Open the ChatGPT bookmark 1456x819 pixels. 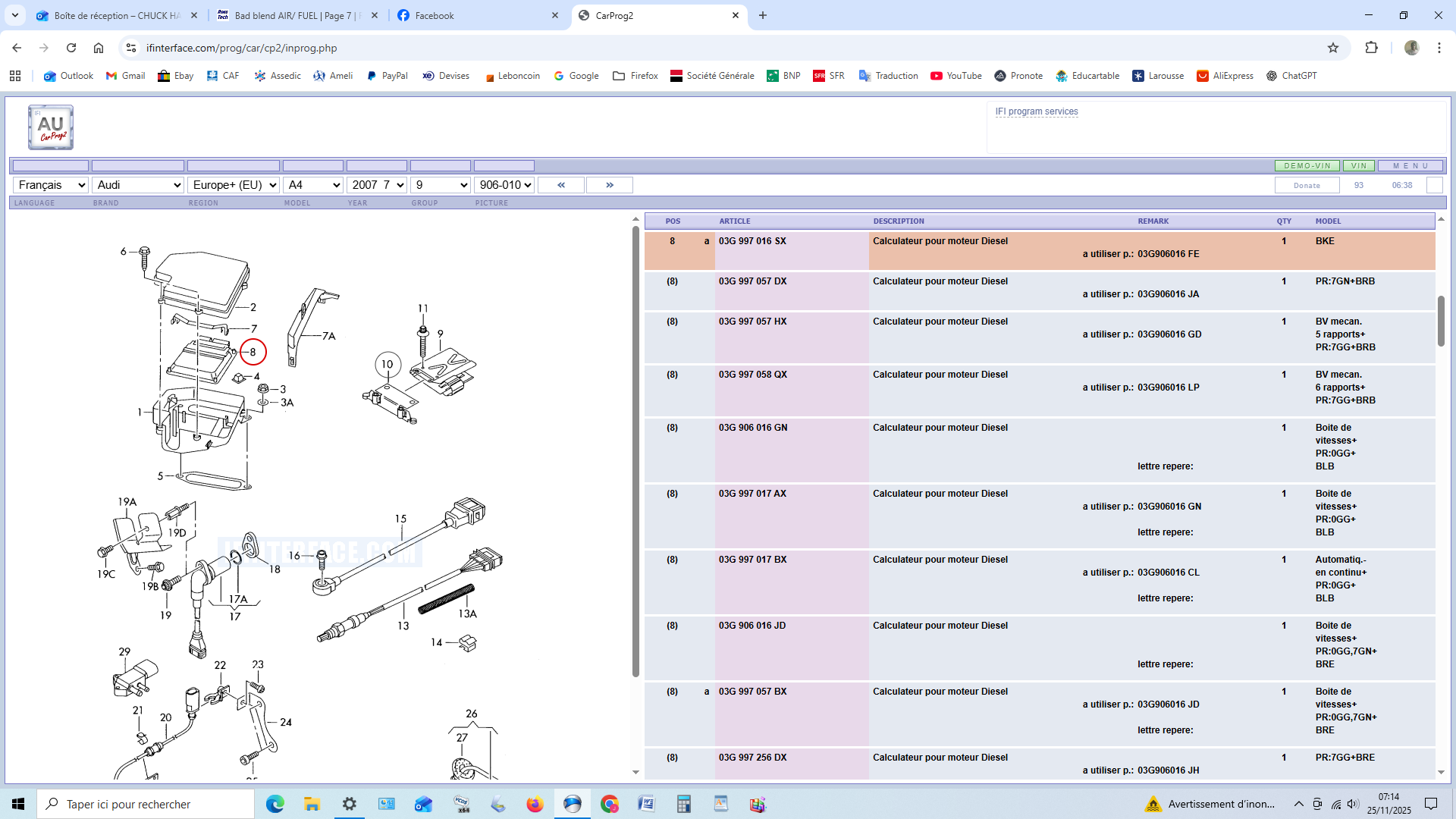click(1291, 76)
